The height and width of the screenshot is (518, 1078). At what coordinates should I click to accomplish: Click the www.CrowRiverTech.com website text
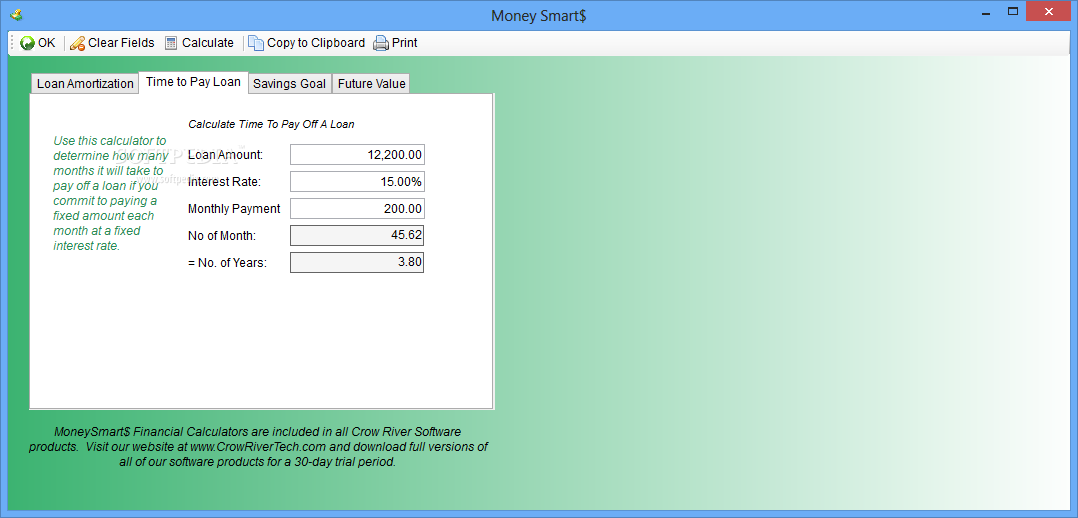pyautogui.click(x=258, y=446)
